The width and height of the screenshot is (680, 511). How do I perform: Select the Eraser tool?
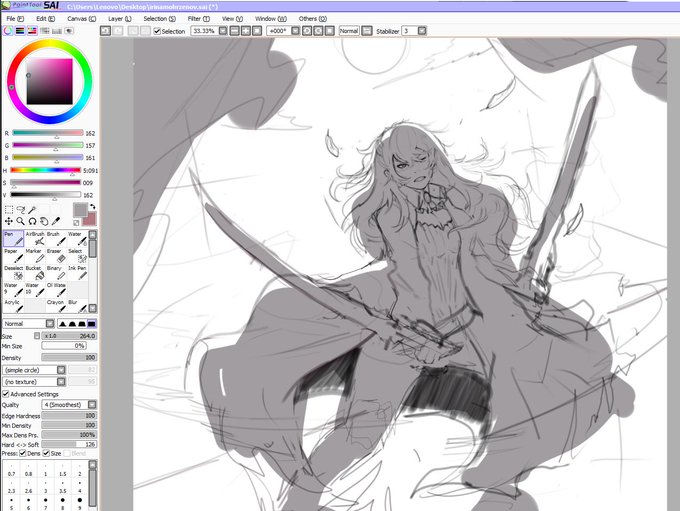tap(56, 256)
